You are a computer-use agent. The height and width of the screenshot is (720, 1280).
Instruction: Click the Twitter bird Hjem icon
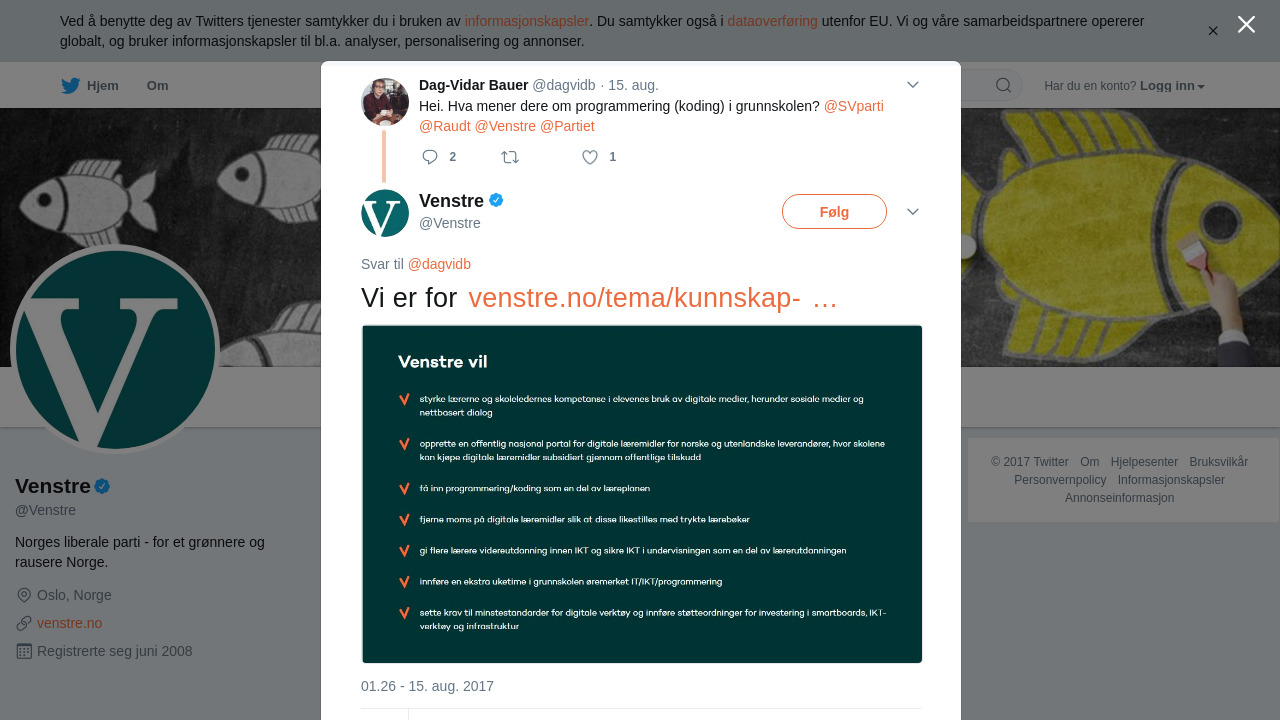click(x=70, y=85)
